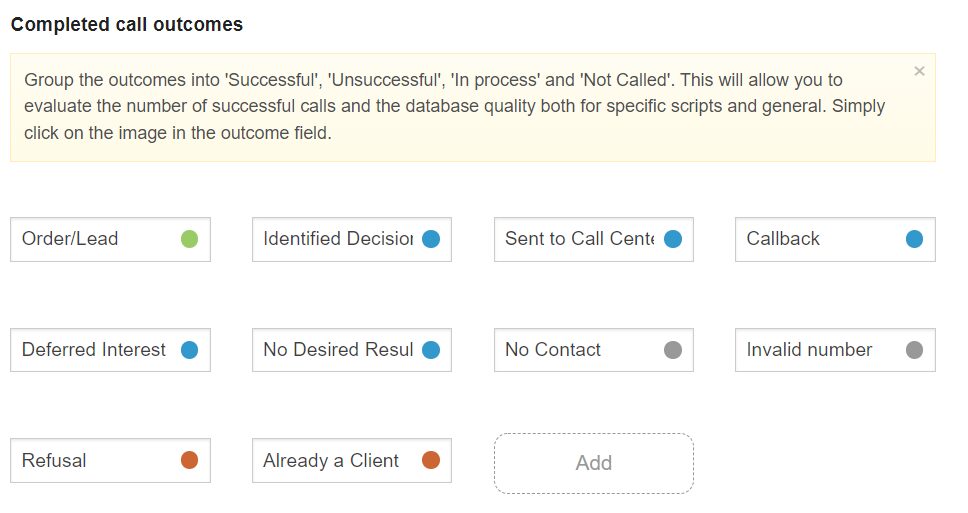Screen dimensions: 968x513
Task: Click the gray dot on No Contact
Action: click(673, 350)
